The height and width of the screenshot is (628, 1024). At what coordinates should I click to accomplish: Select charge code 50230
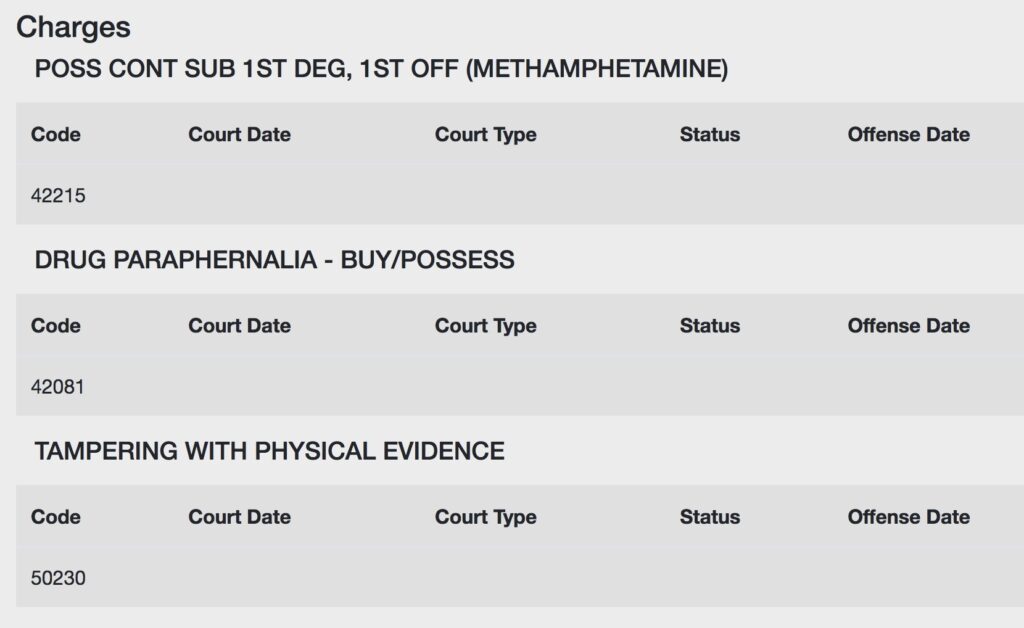[58, 578]
